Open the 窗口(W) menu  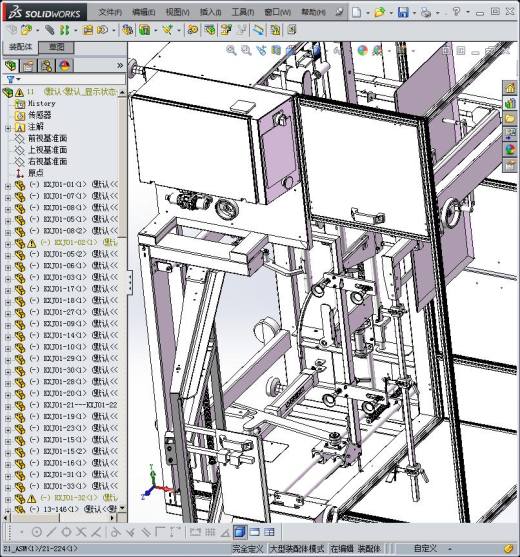[277, 12]
